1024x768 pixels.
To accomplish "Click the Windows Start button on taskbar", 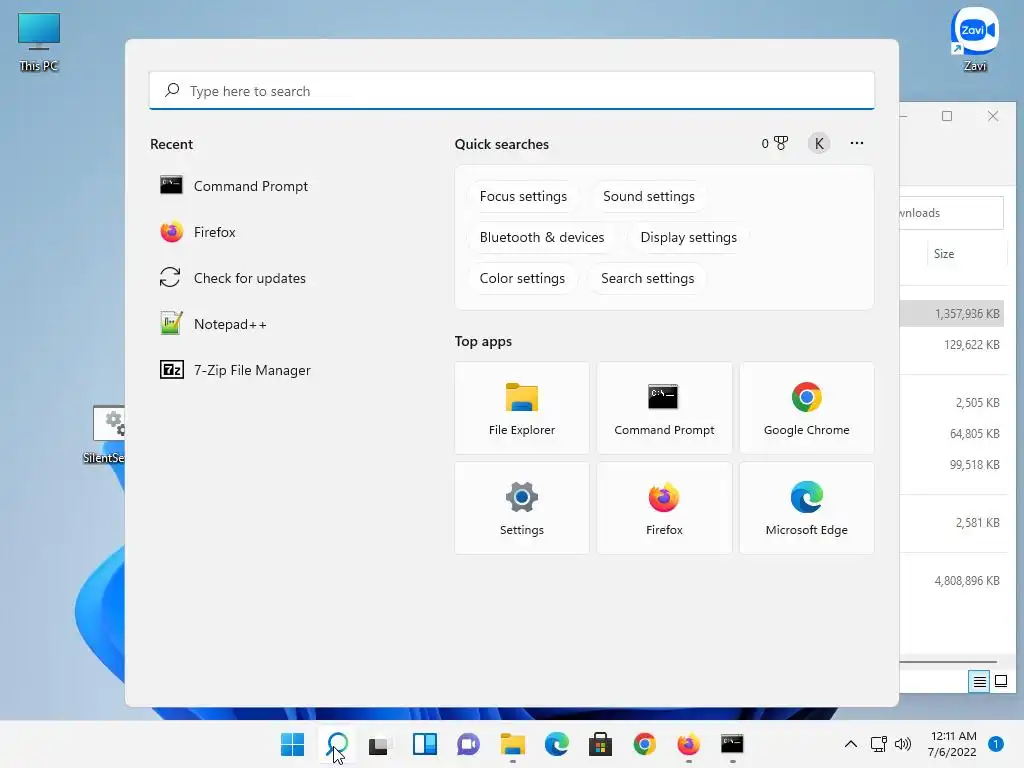I will tap(293, 744).
